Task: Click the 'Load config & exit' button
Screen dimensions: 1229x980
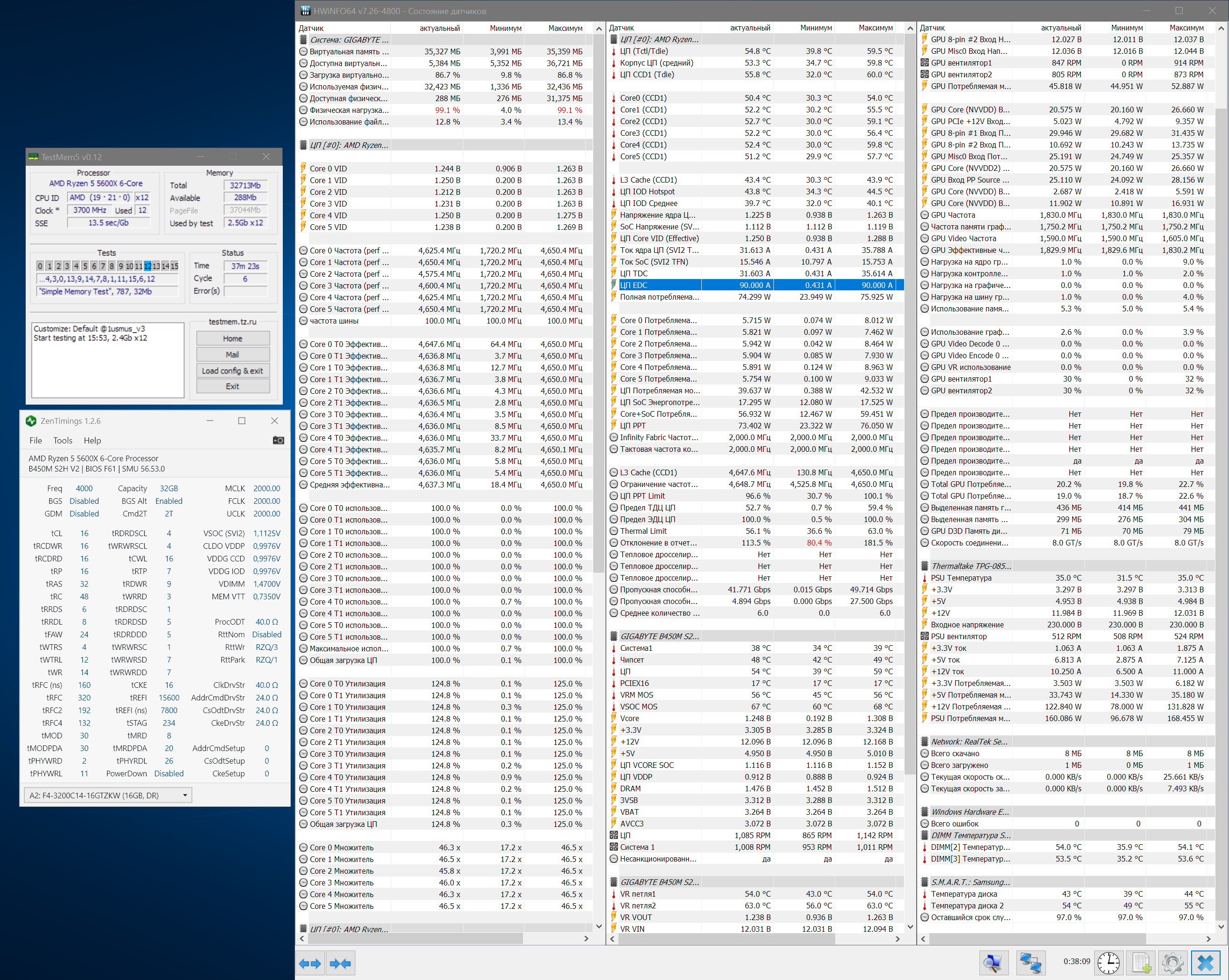Action: click(x=233, y=370)
